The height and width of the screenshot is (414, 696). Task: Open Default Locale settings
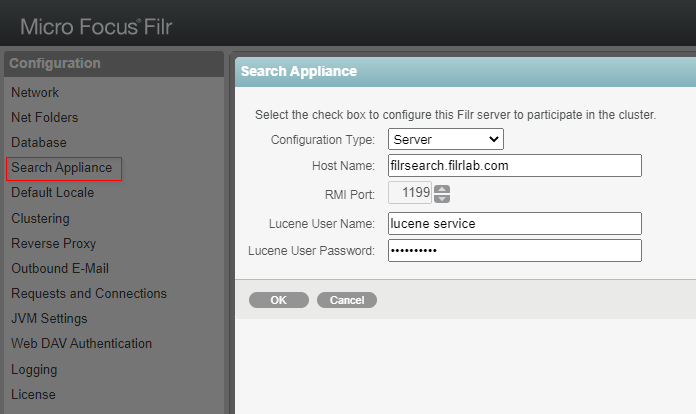coord(52,193)
